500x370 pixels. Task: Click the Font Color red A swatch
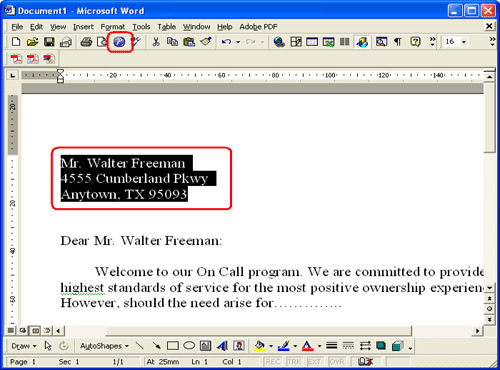pyautogui.click(x=307, y=346)
